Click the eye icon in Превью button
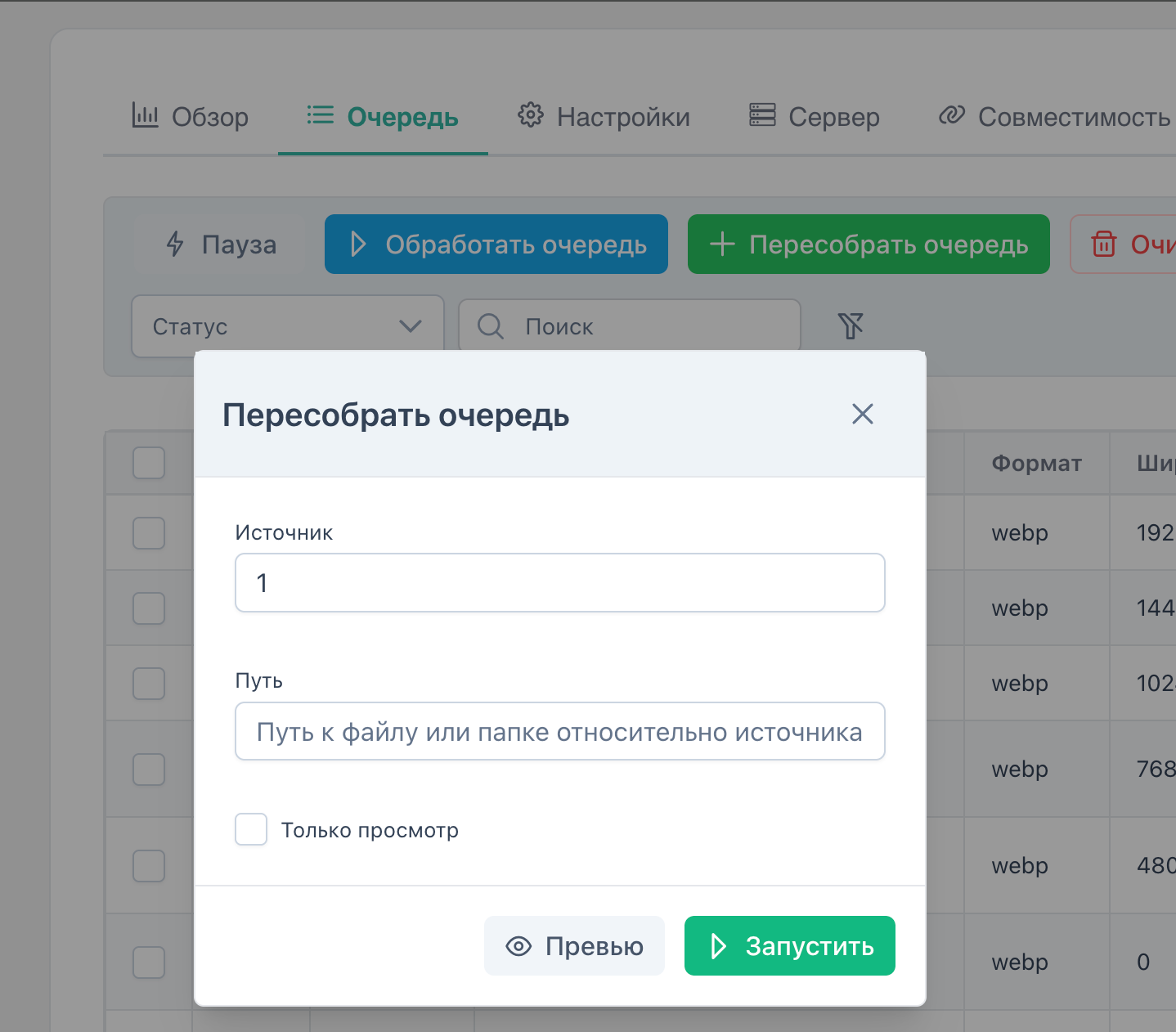 [518, 946]
